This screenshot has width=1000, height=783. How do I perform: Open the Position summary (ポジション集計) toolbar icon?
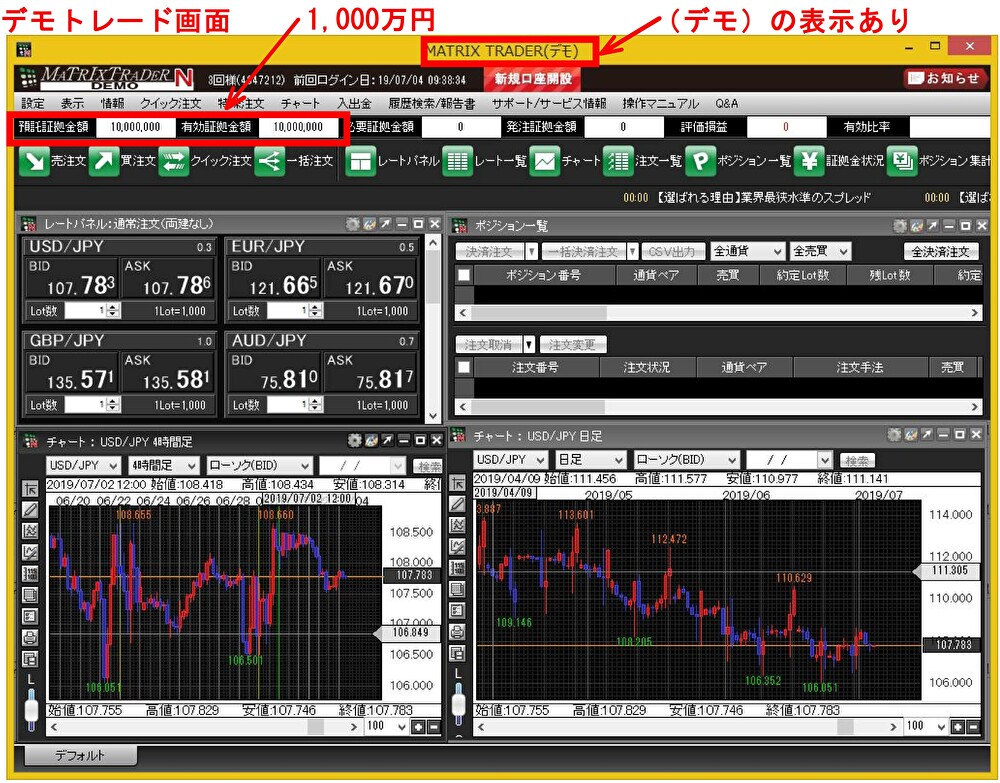902,161
